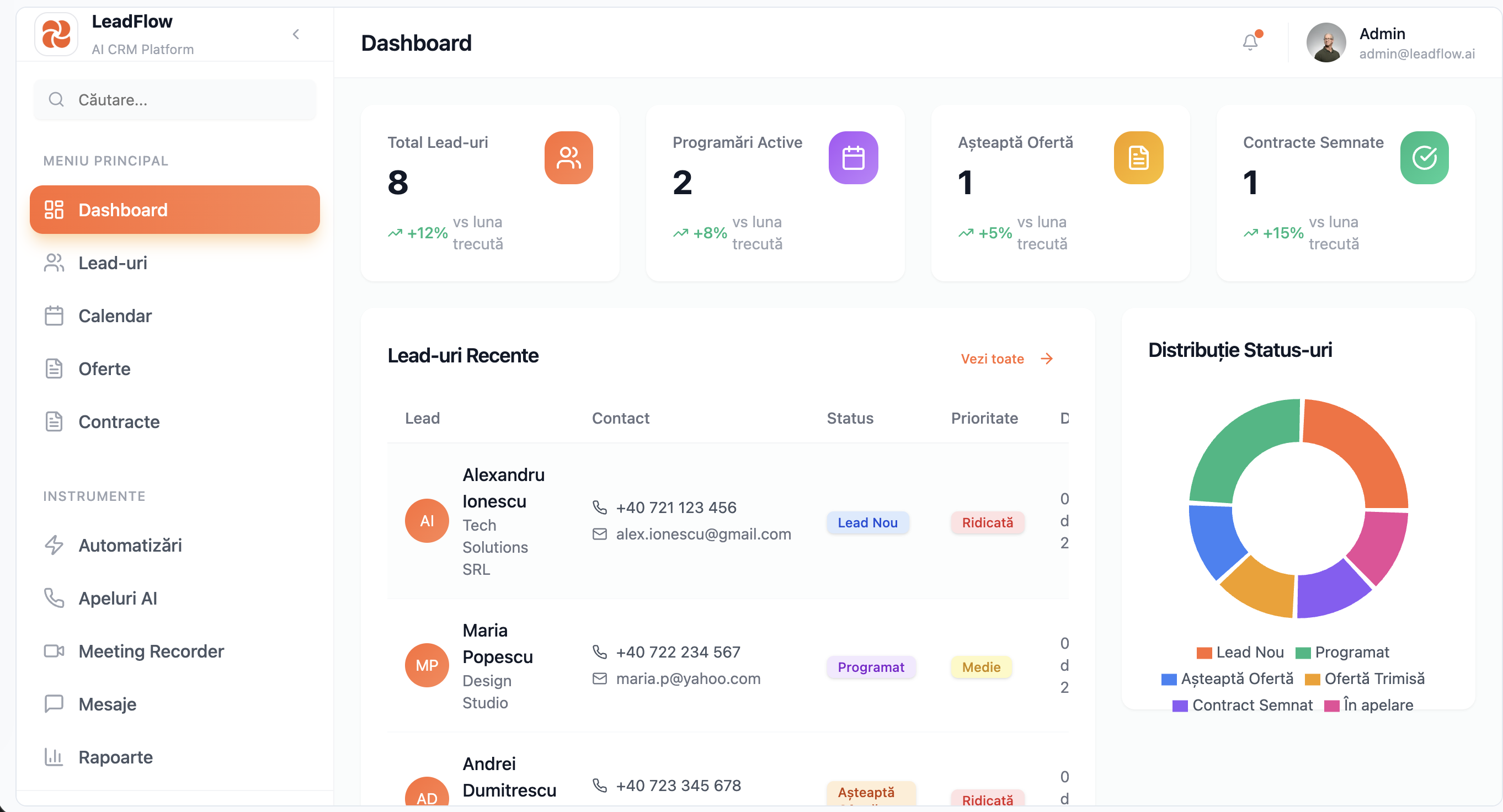Select the Status column header

pyautogui.click(x=850, y=418)
